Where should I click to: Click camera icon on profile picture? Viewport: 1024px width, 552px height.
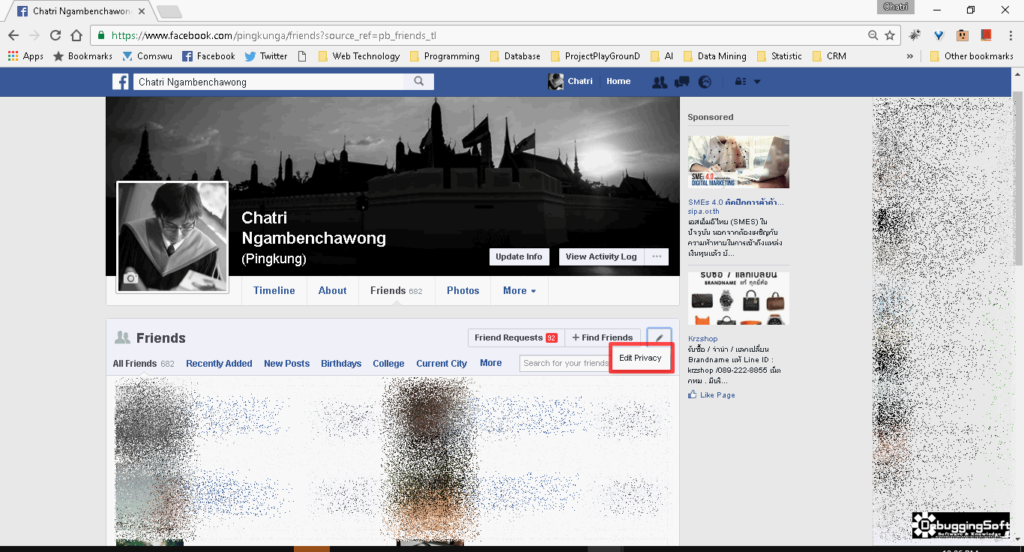tap(131, 278)
